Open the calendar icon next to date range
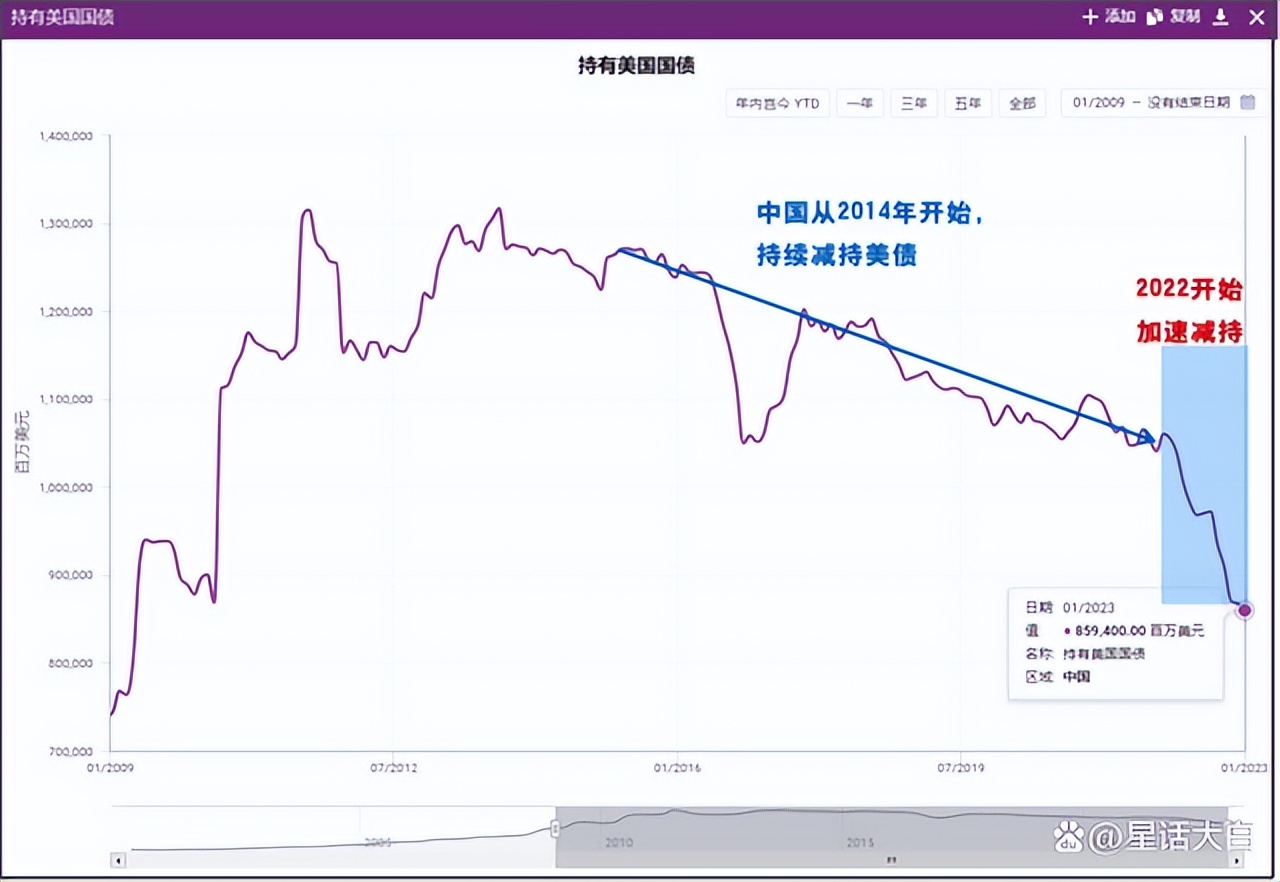Screen dimensions: 1280x882 click(1247, 102)
